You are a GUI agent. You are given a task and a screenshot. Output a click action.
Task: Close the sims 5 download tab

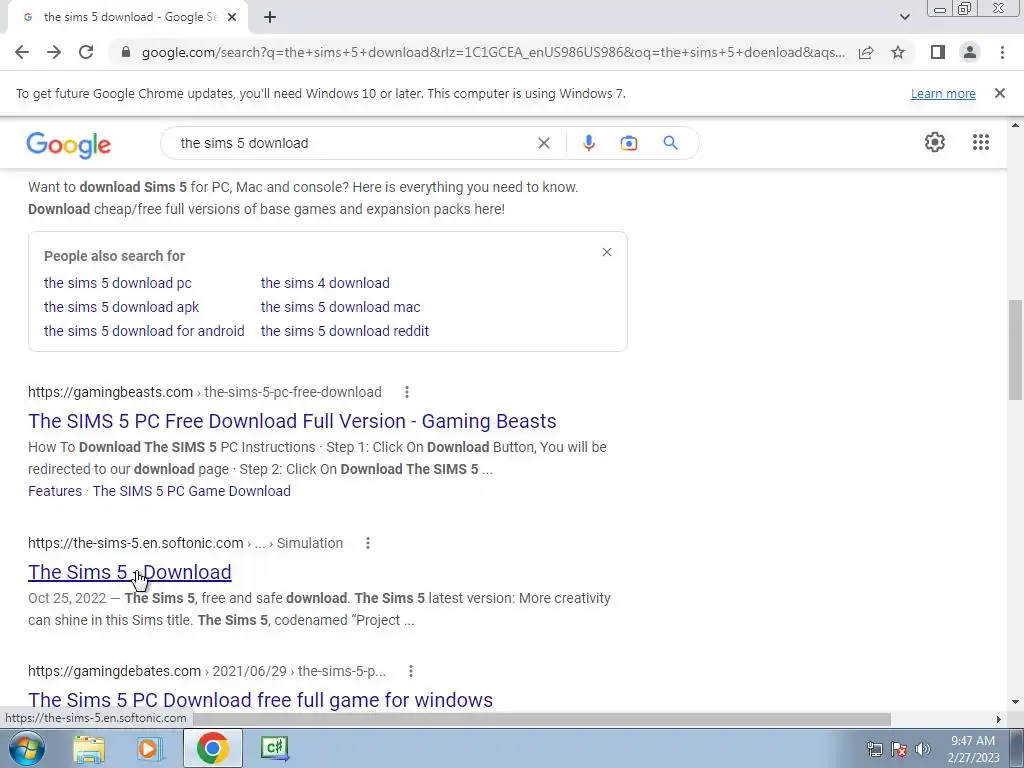(232, 18)
